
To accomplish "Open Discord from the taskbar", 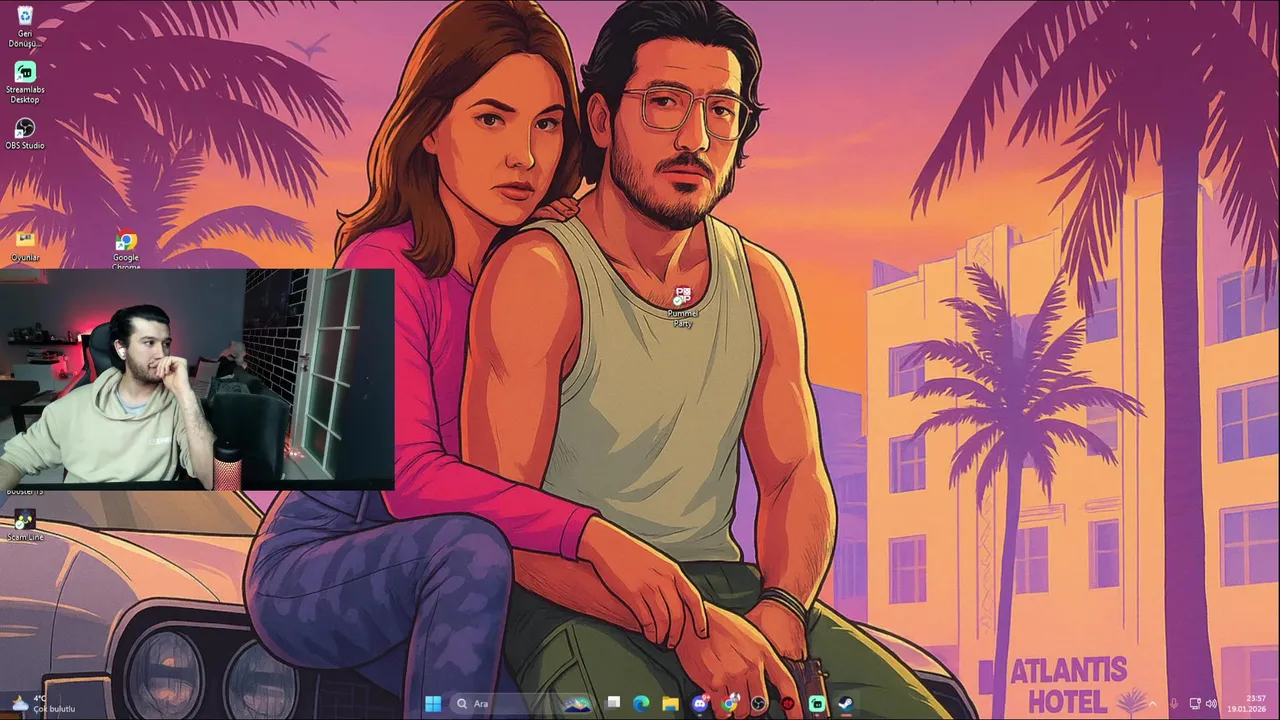I will [x=700, y=704].
